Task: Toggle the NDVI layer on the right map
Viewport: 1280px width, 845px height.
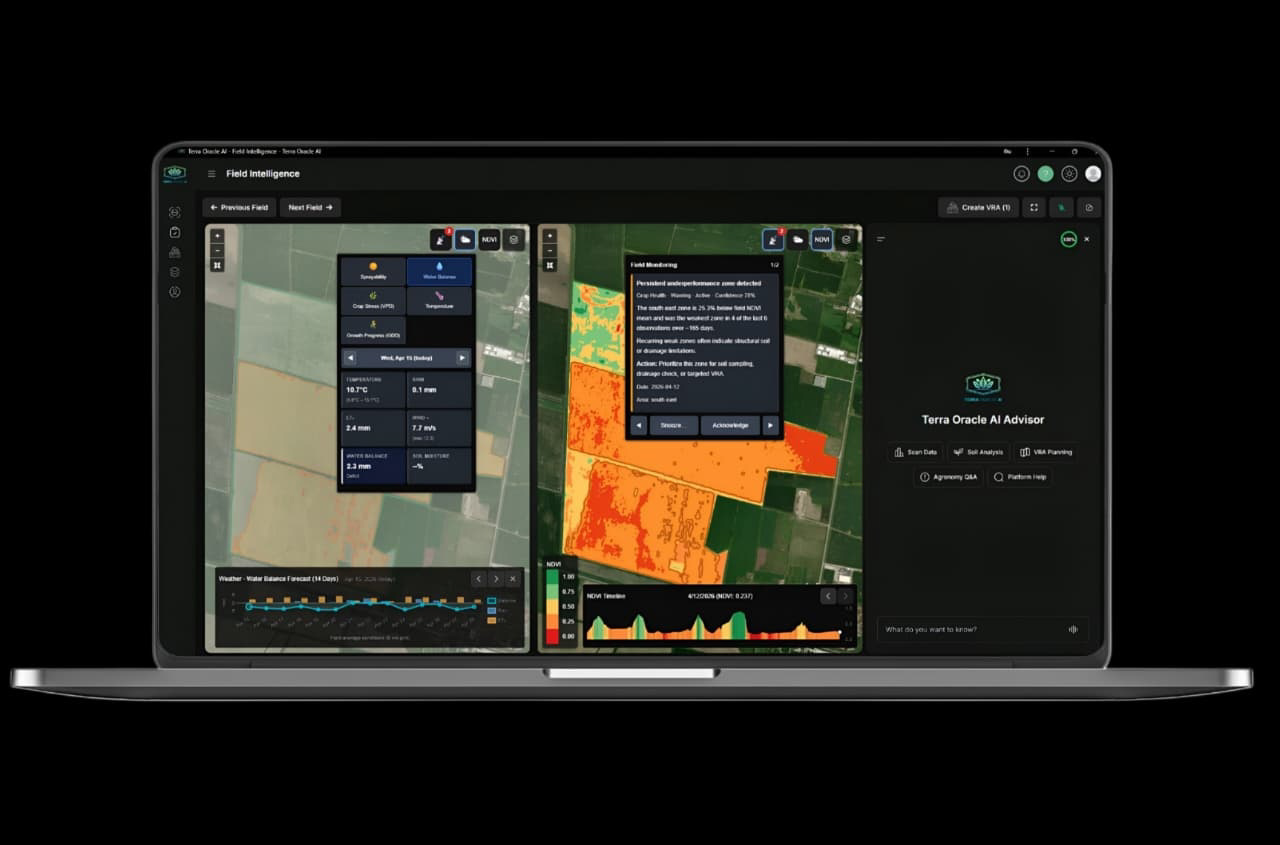Action: coord(821,239)
